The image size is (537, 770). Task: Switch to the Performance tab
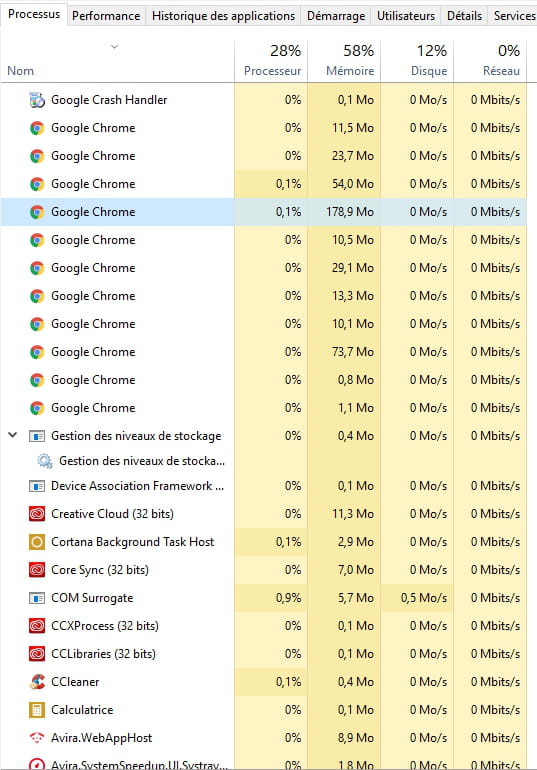tap(106, 16)
